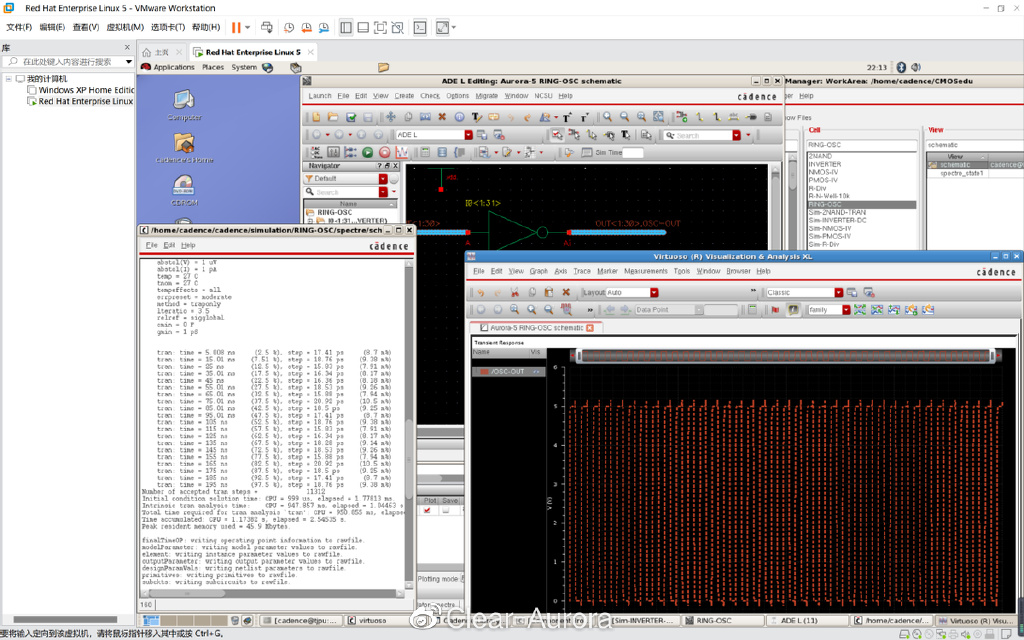Open Computer desktop icon
1024x640 pixels.
(184, 104)
